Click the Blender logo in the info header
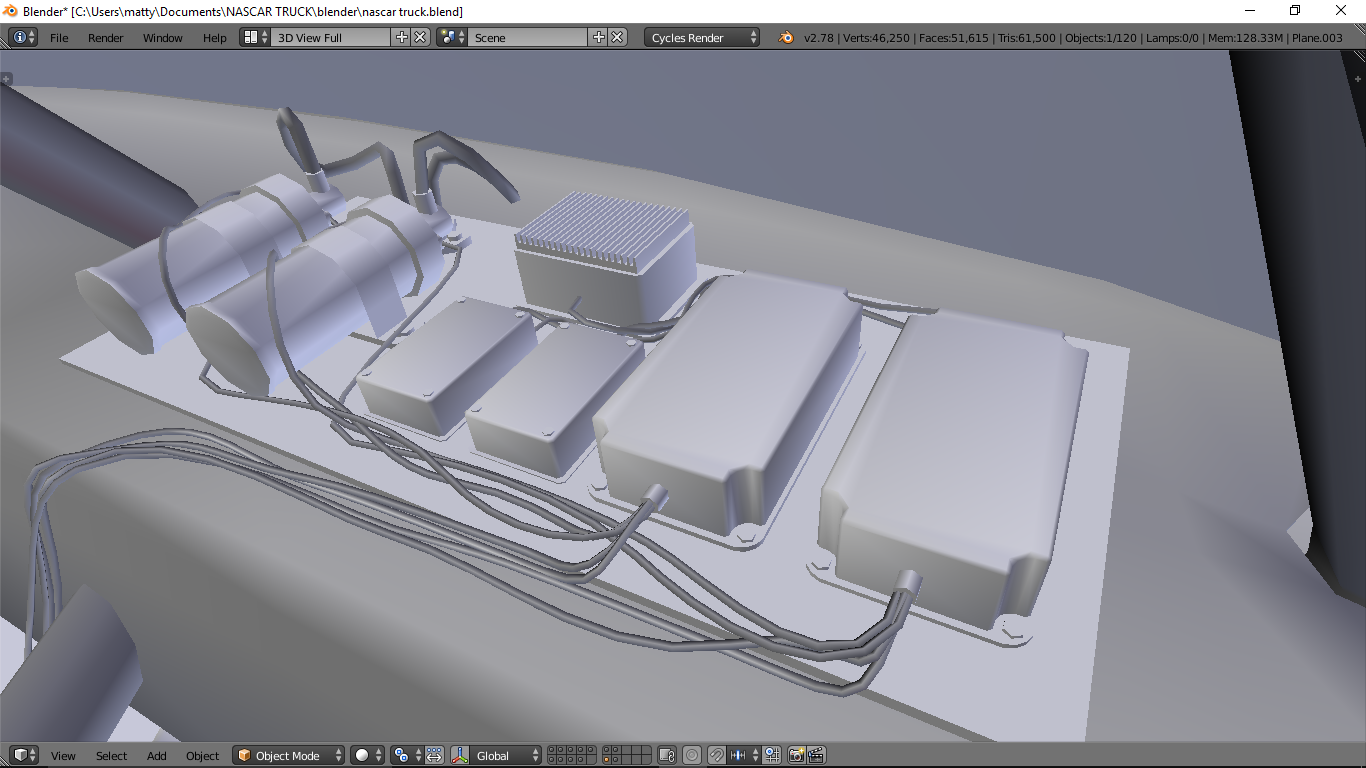Viewport: 1366px width, 768px height. [786, 37]
